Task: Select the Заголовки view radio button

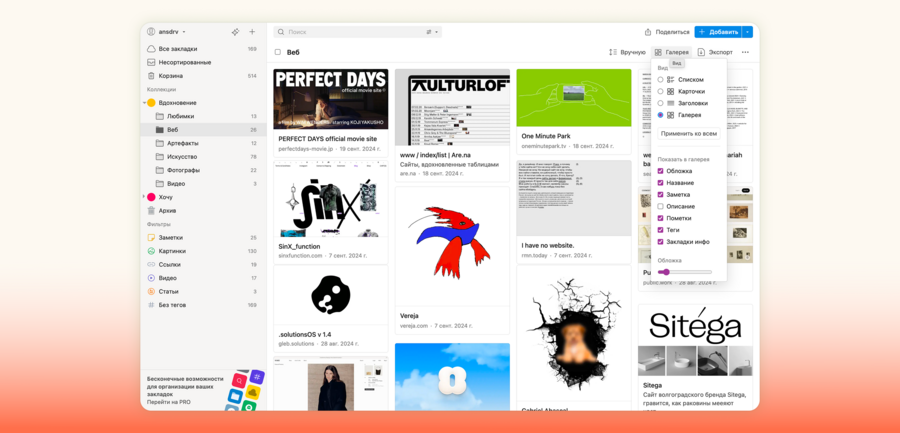Action: [x=661, y=103]
